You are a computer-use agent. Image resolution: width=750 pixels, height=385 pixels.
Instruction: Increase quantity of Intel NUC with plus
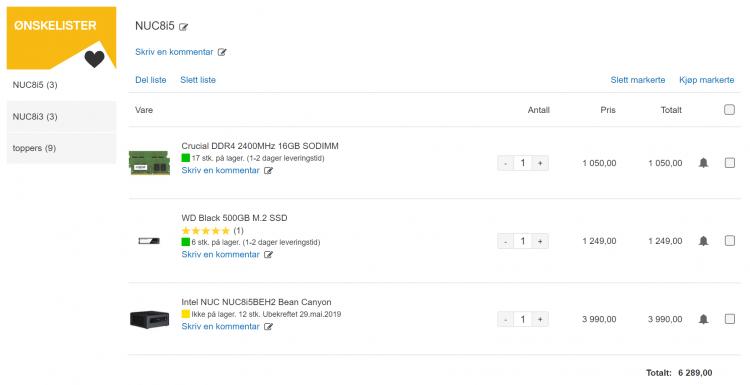[x=540, y=319]
